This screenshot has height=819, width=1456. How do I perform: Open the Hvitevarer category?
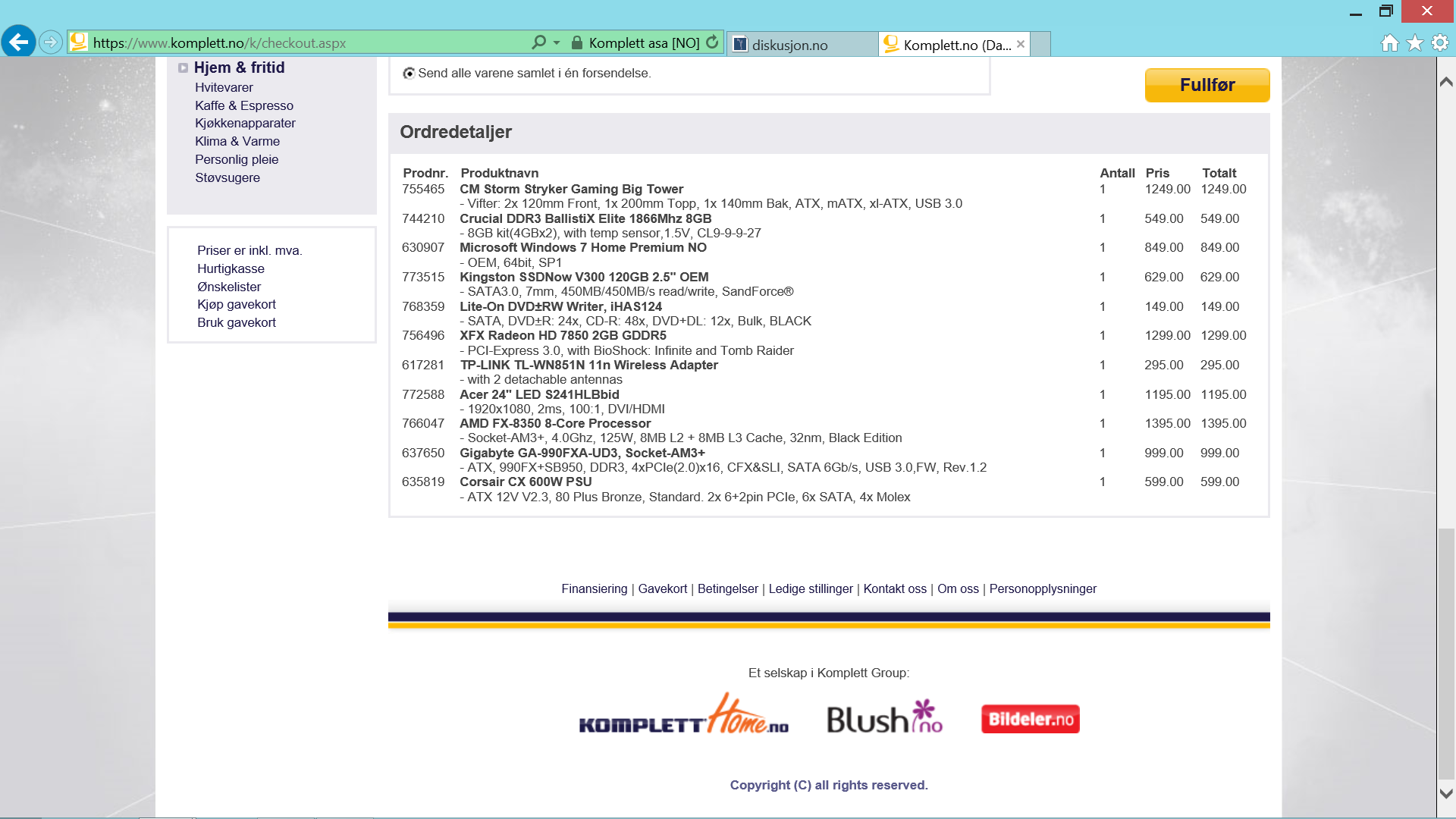[x=224, y=87]
